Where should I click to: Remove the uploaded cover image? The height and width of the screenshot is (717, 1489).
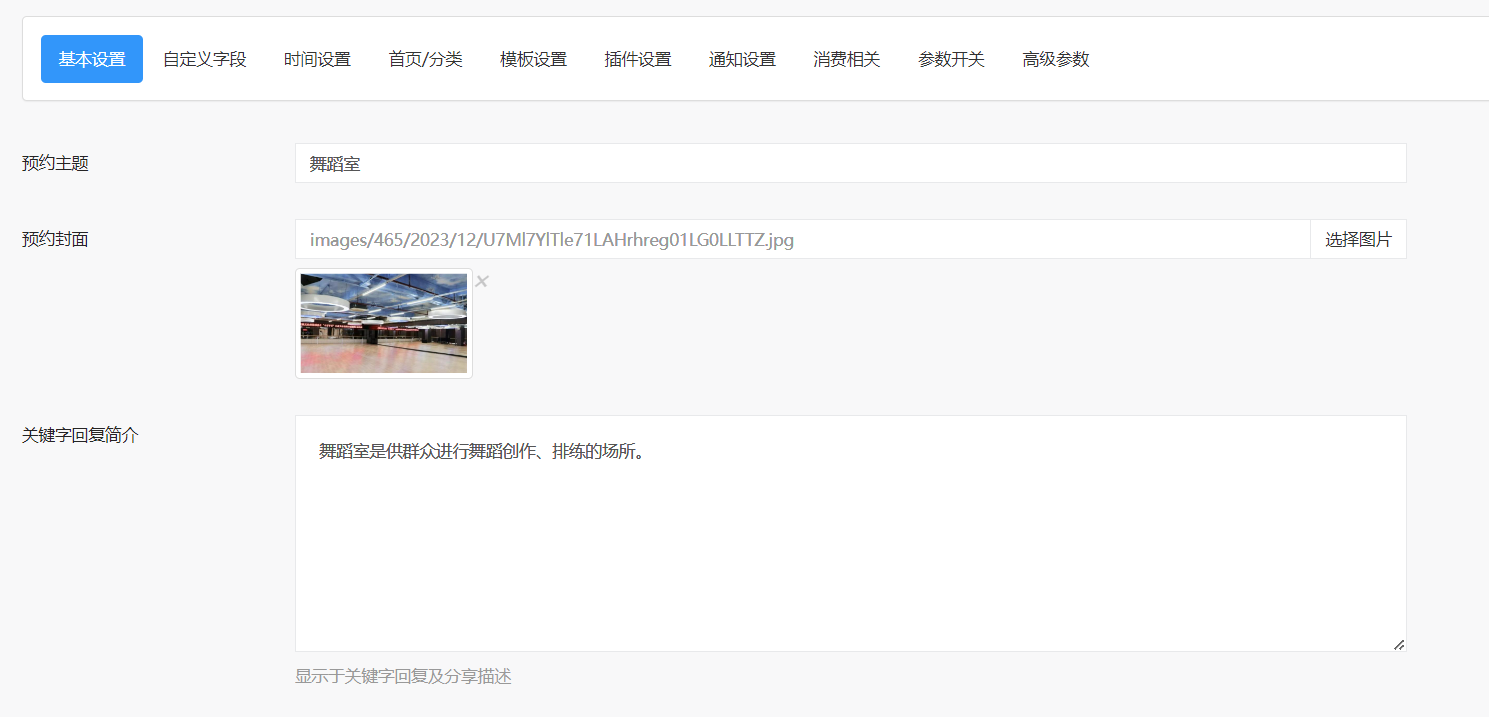(x=482, y=281)
